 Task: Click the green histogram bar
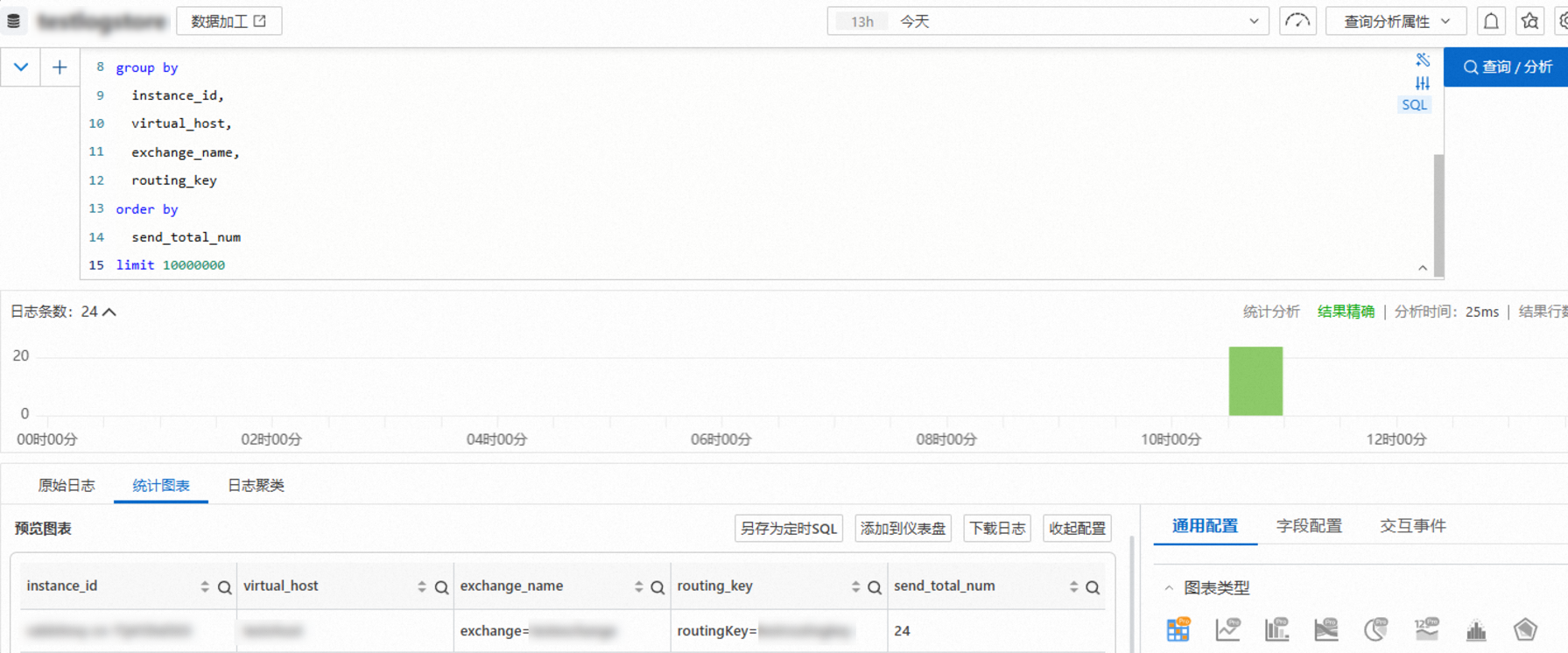(x=1255, y=381)
